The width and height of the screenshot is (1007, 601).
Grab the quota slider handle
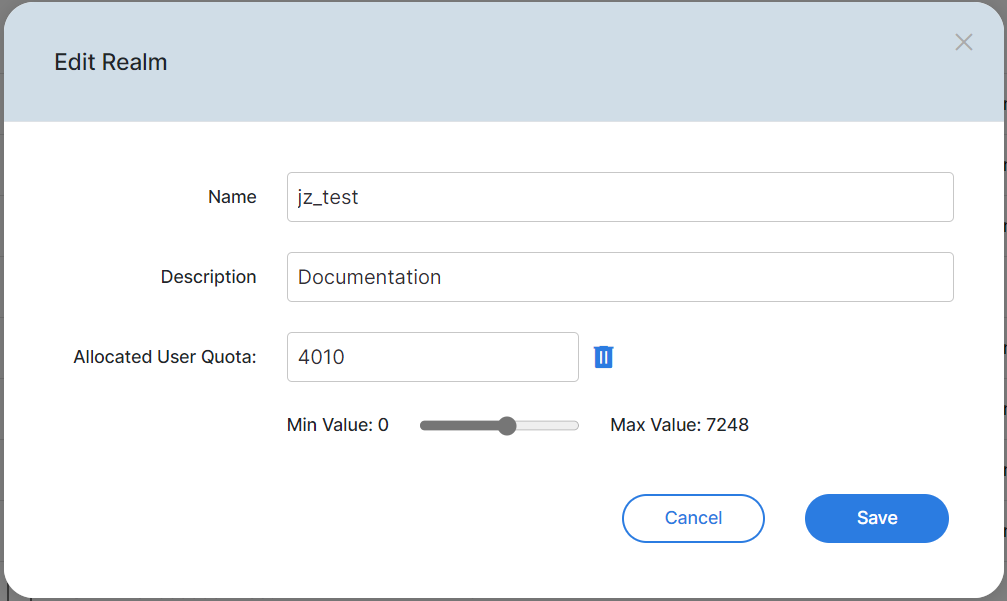pyautogui.click(x=506, y=426)
